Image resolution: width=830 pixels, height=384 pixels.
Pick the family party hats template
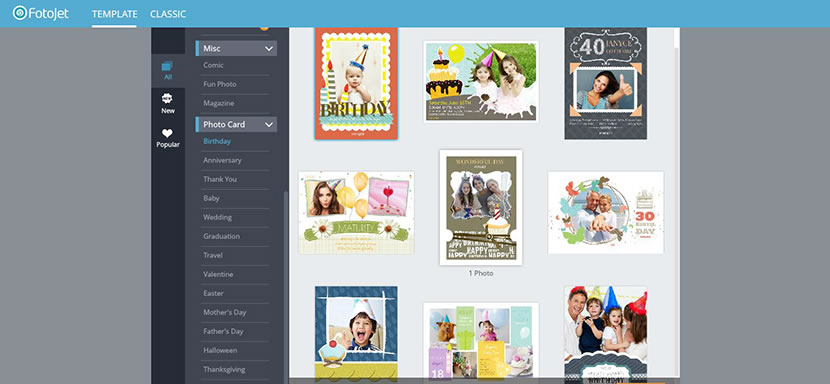coord(606,334)
